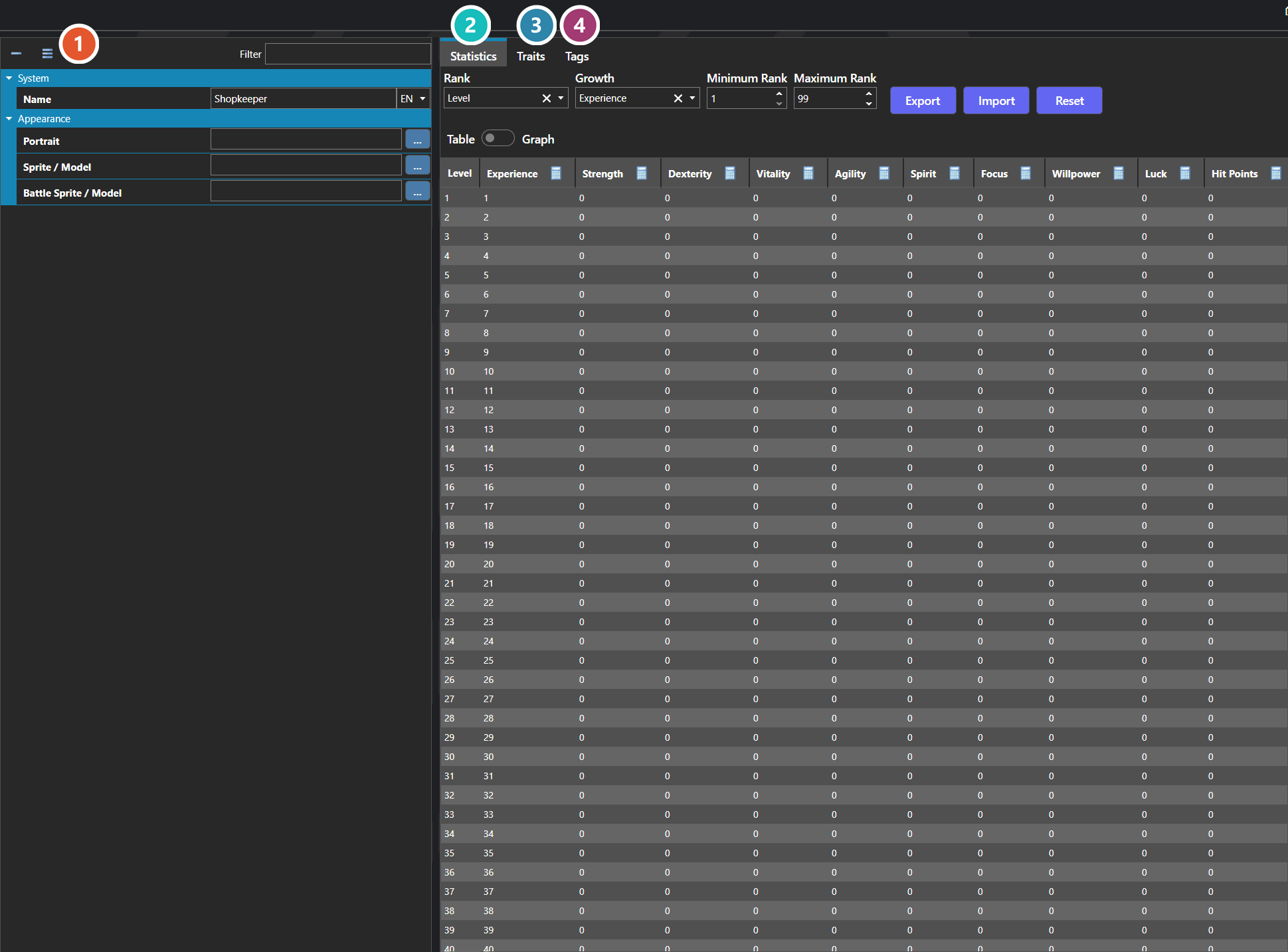Open the EN language dropdown
1288x952 pixels.
(413, 98)
